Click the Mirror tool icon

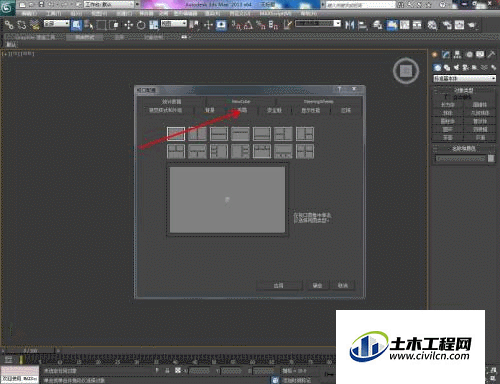pos(349,25)
